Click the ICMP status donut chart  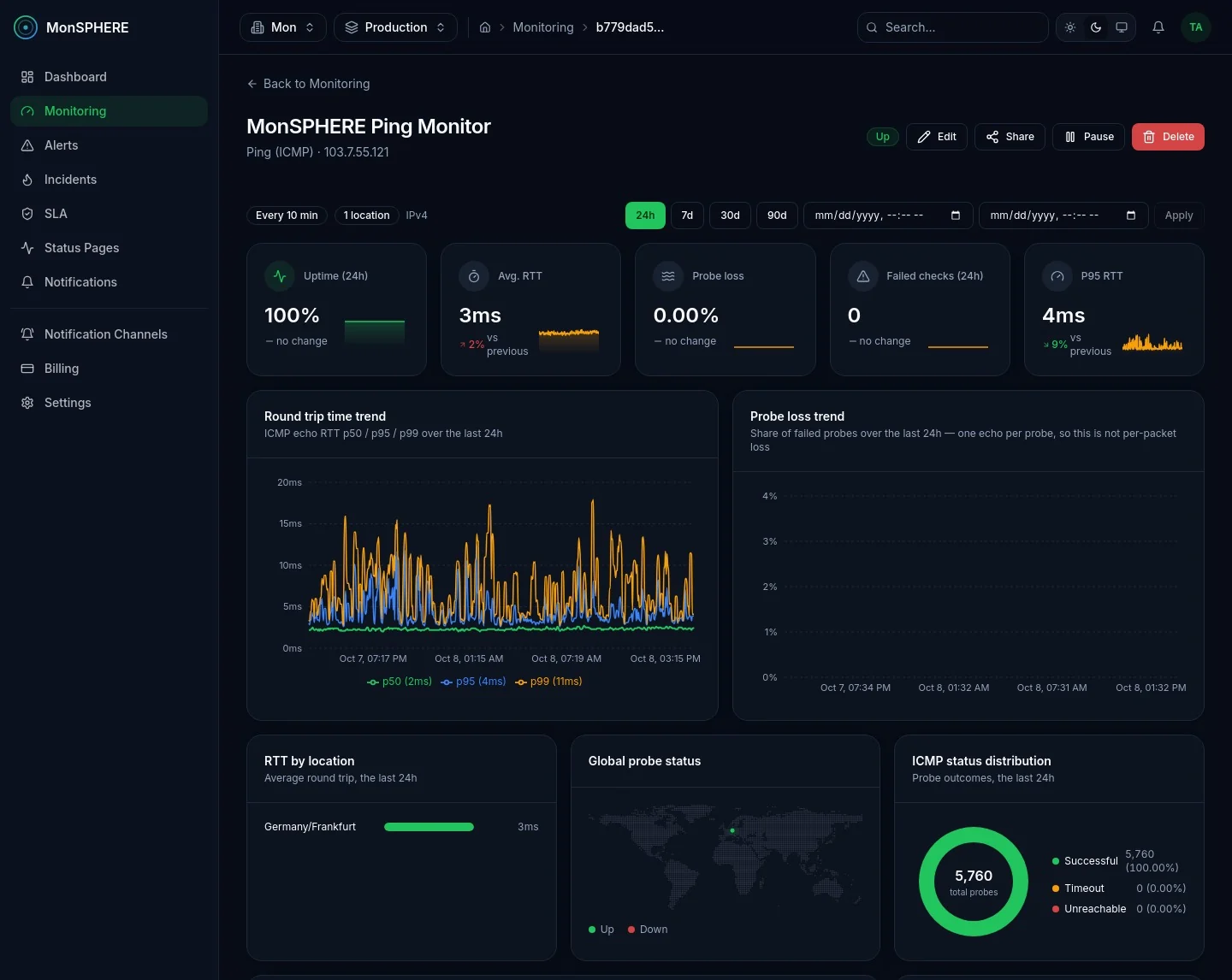coord(974,882)
